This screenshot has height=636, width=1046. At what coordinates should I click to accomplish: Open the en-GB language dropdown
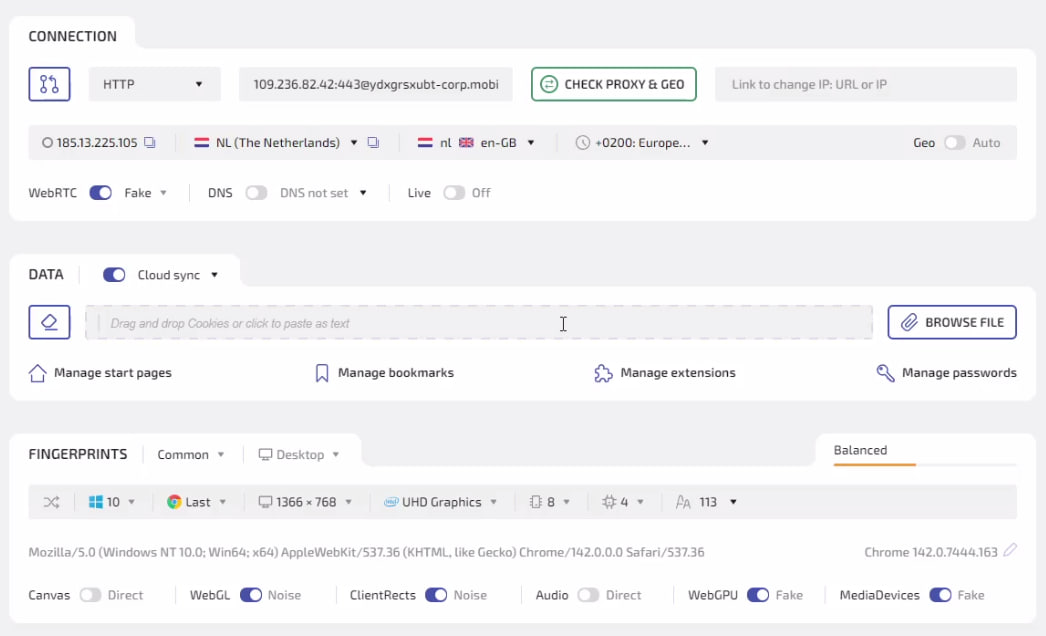531,142
